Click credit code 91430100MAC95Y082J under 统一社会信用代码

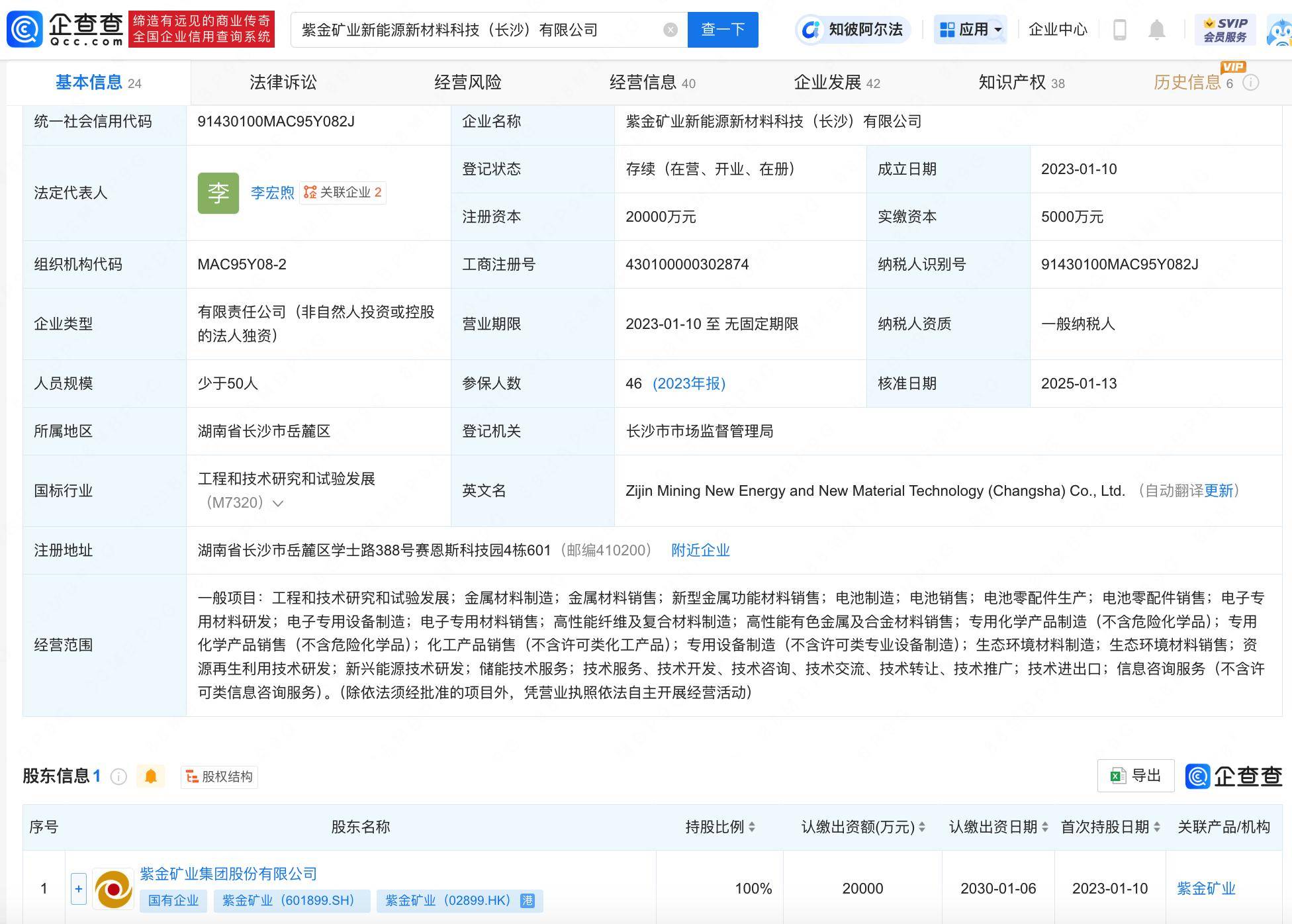pyautogui.click(x=276, y=121)
